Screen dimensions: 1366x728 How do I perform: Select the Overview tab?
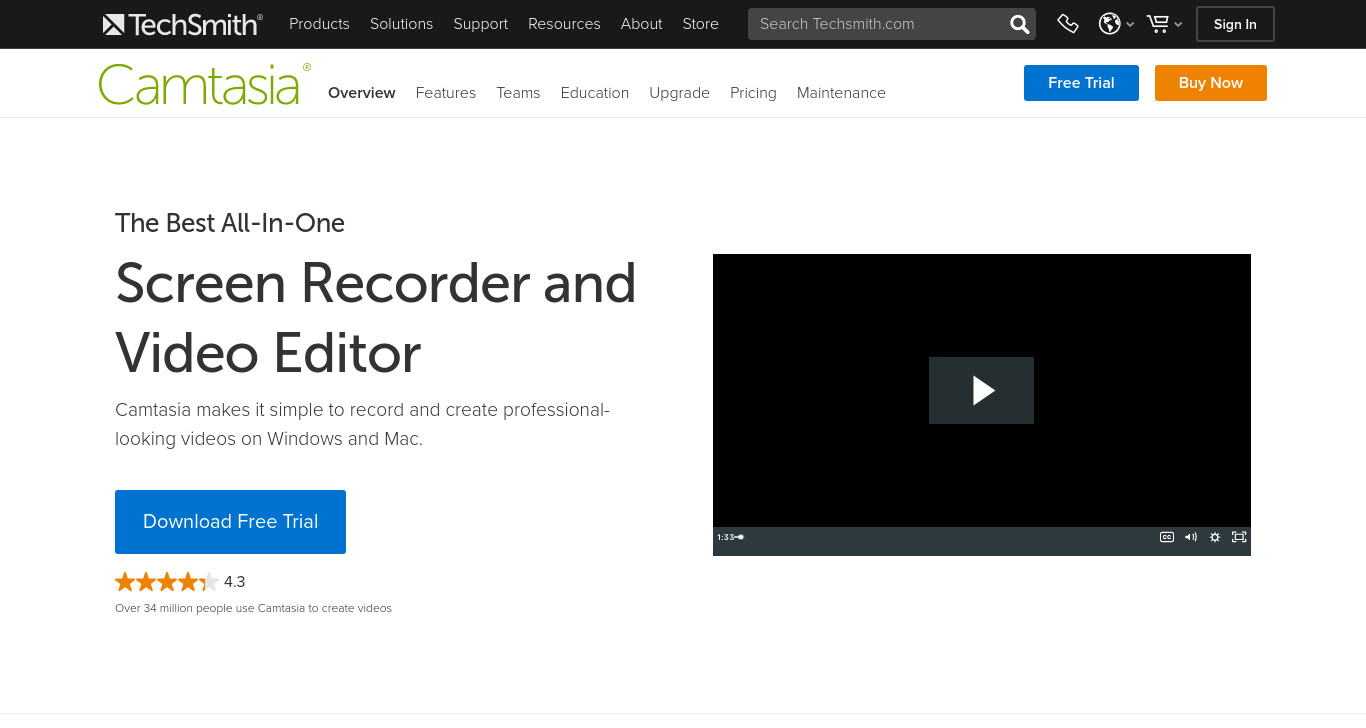tap(362, 93)
